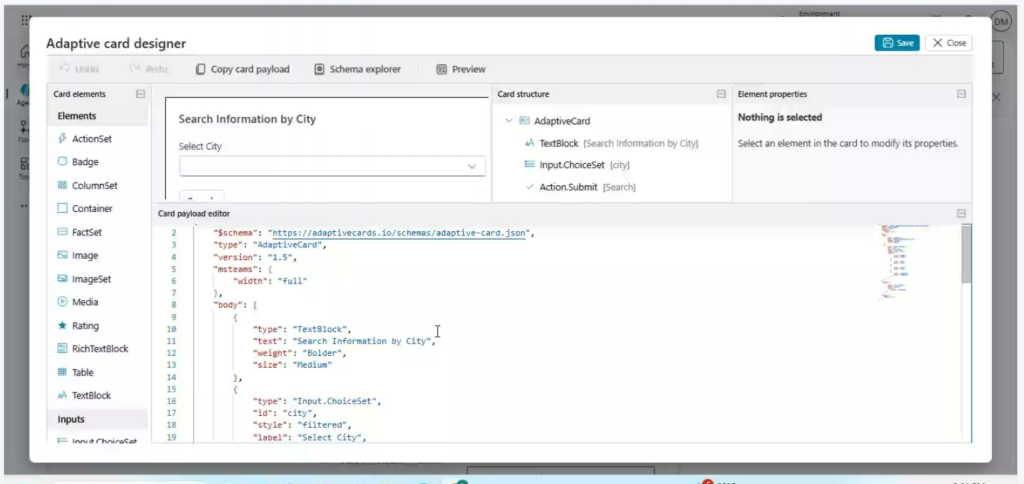Click the Save button
Viewport: 1024px width, 484px height.
click(897, 43)
